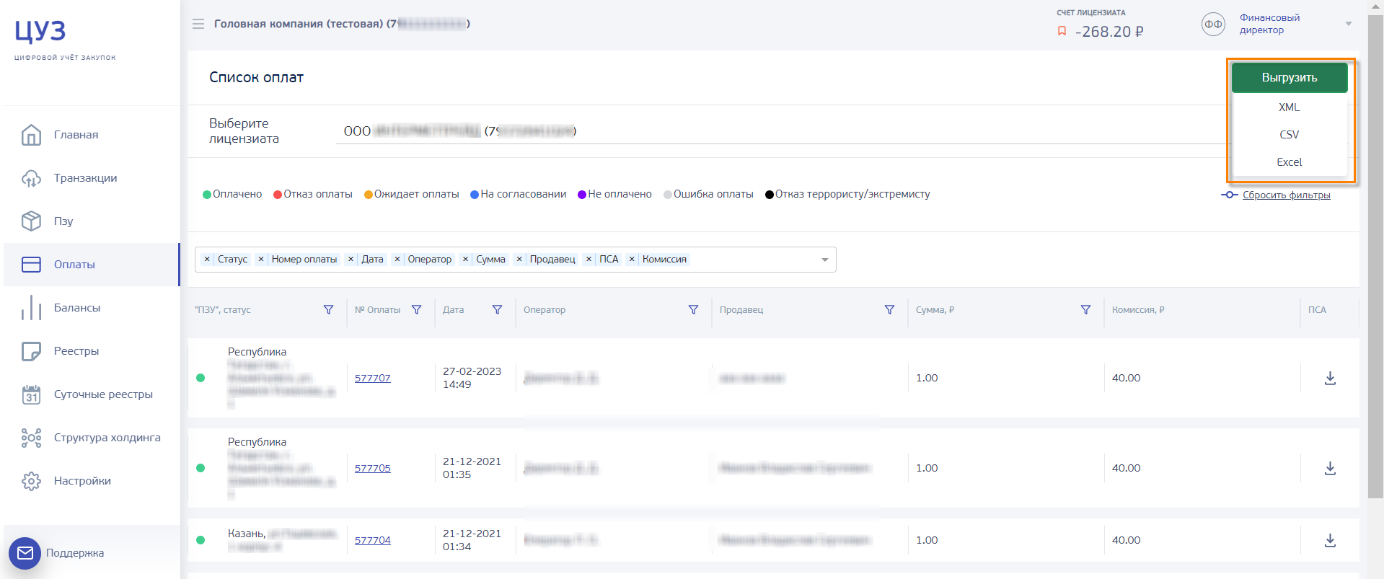Open the Support mail icon
1384x579 pixels.
click(x=25, y=553)
